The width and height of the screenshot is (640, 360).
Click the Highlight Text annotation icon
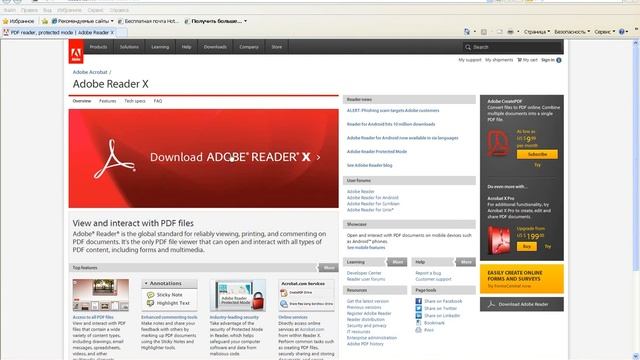tap(150, 303)
